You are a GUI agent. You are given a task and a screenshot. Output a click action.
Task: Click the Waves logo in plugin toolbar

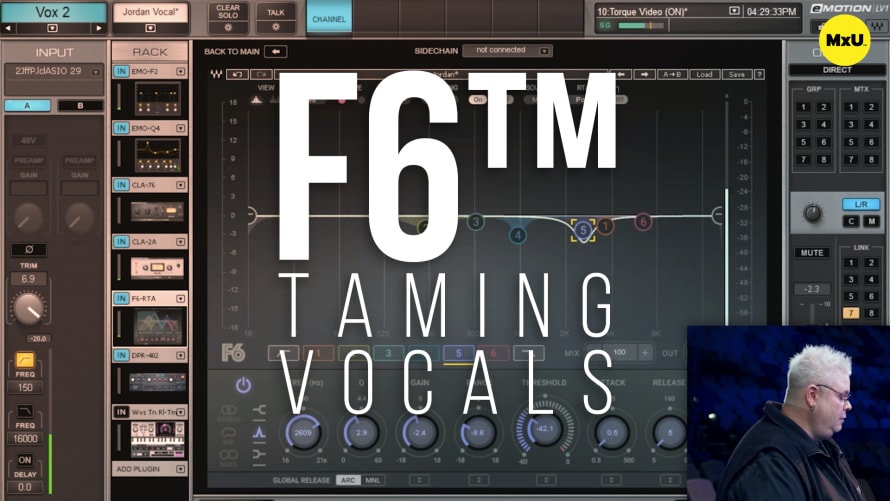point(216,74)
